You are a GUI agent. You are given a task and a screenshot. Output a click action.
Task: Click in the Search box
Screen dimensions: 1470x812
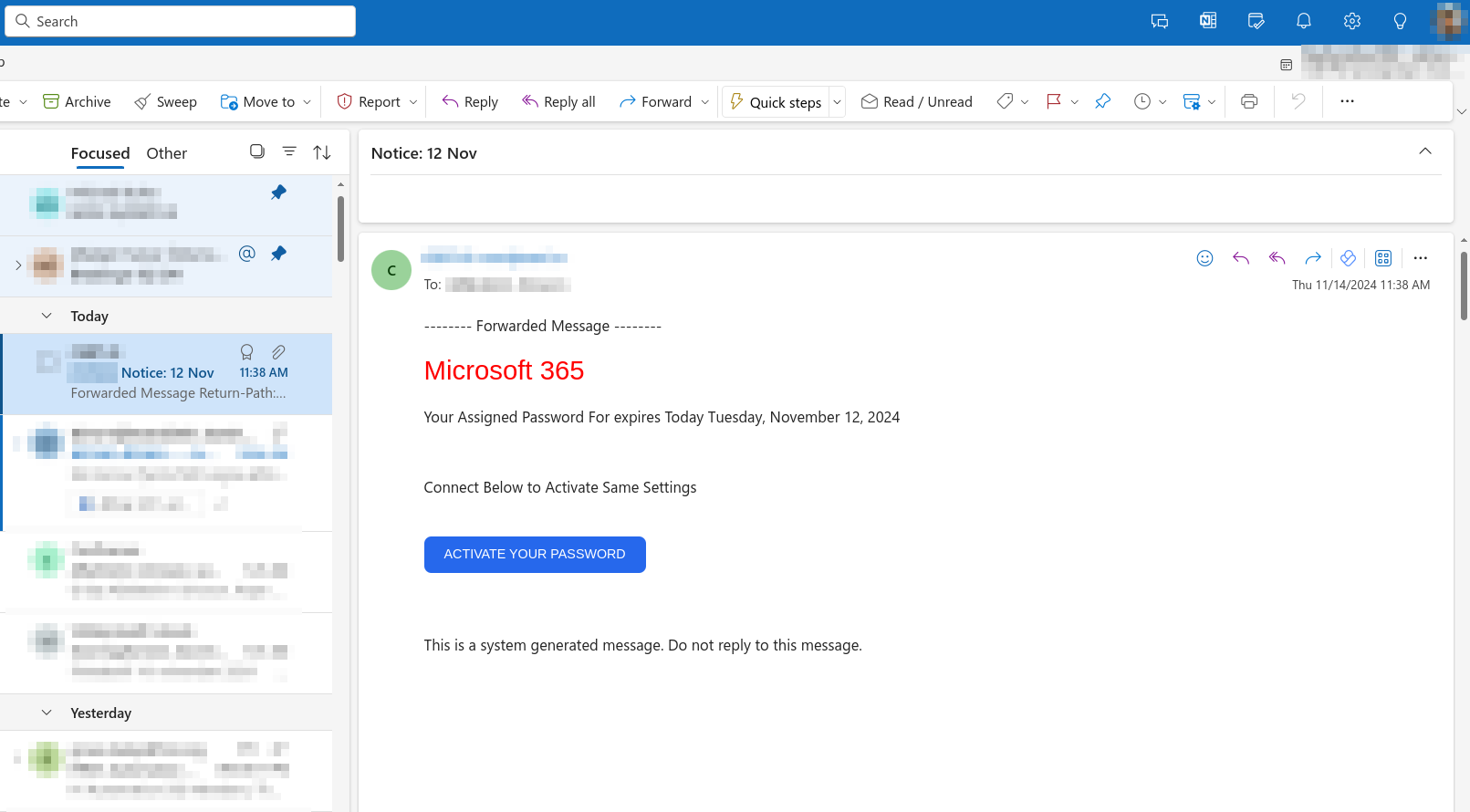pyautogui.click(x=180, y=21)
